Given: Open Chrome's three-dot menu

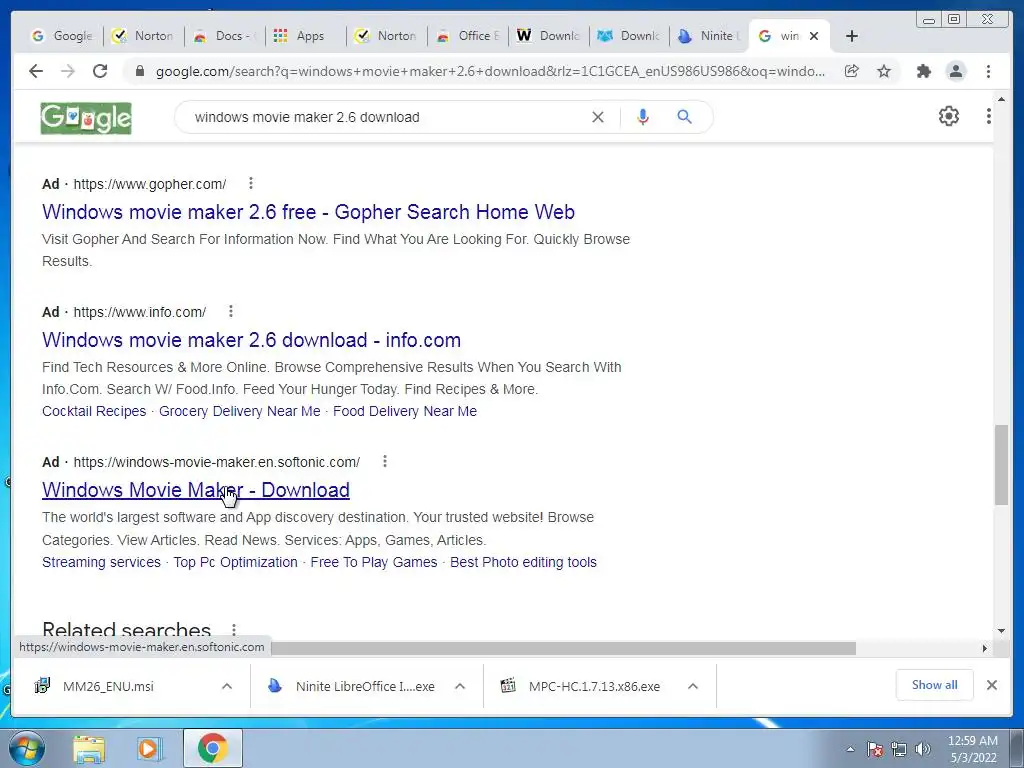Looking at the screenshot, I should pos(988,71).
